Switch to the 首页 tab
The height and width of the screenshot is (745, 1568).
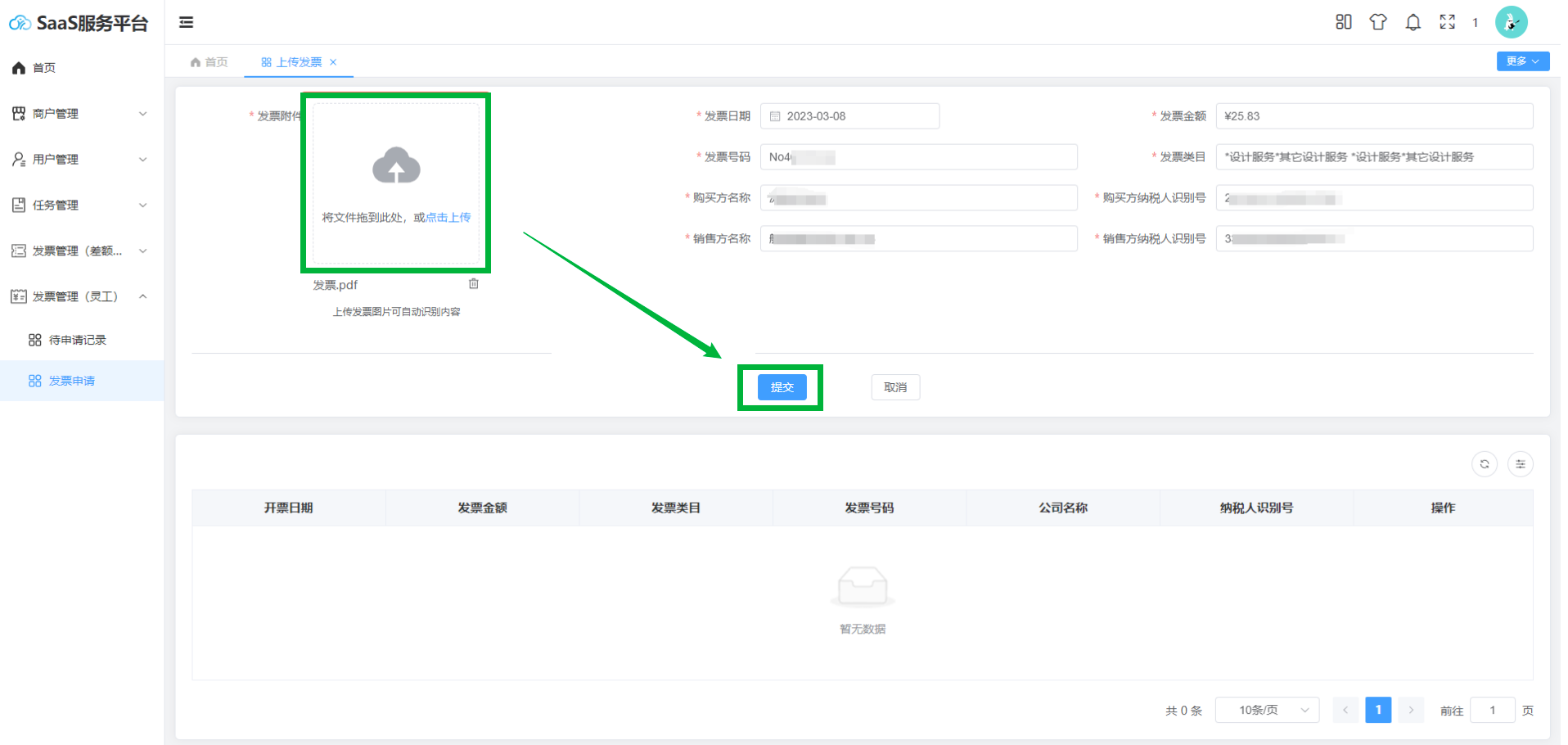(x=210, y=62)
